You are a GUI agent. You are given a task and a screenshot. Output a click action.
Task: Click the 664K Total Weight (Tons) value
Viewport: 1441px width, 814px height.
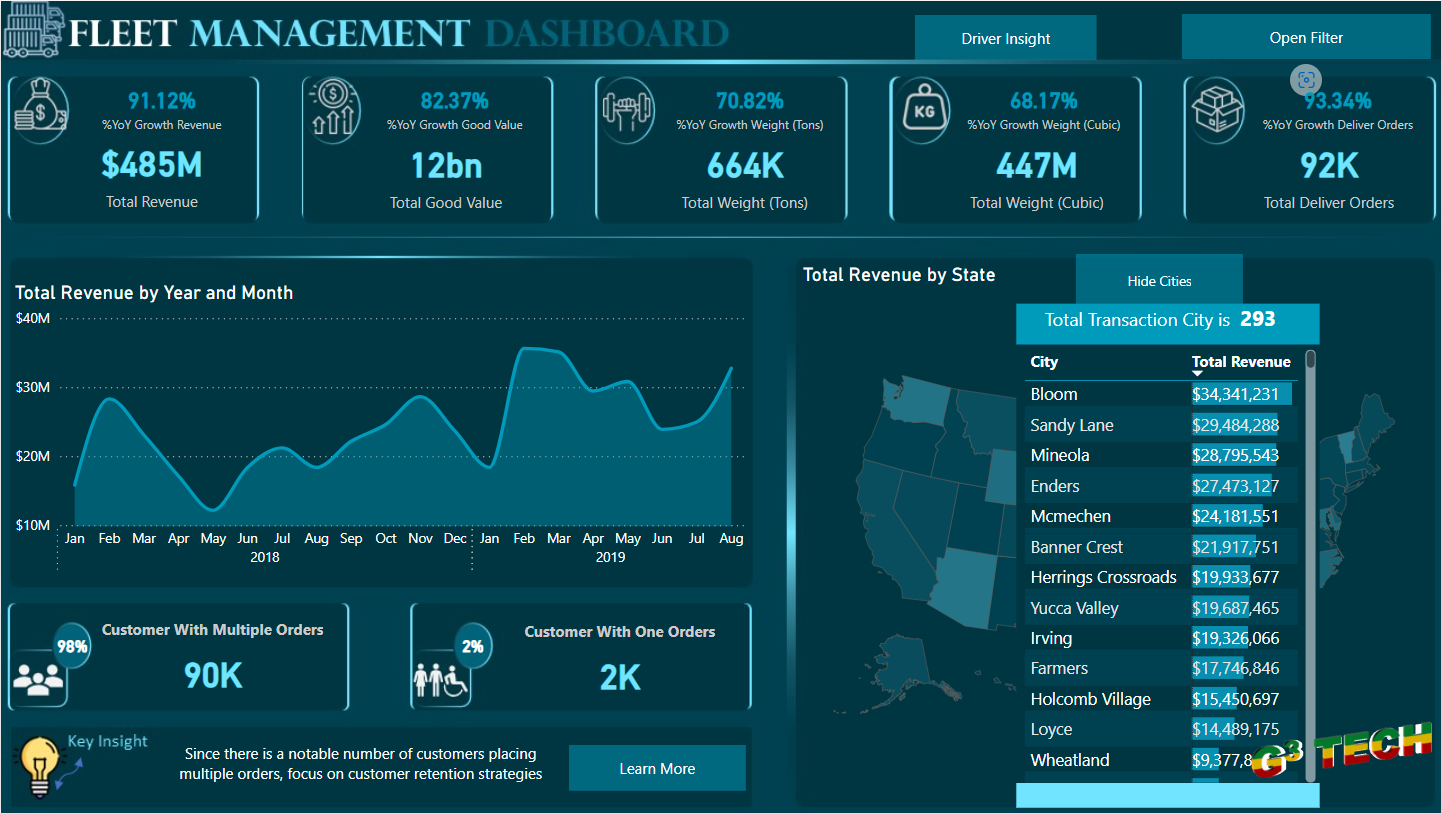(744, 164)
